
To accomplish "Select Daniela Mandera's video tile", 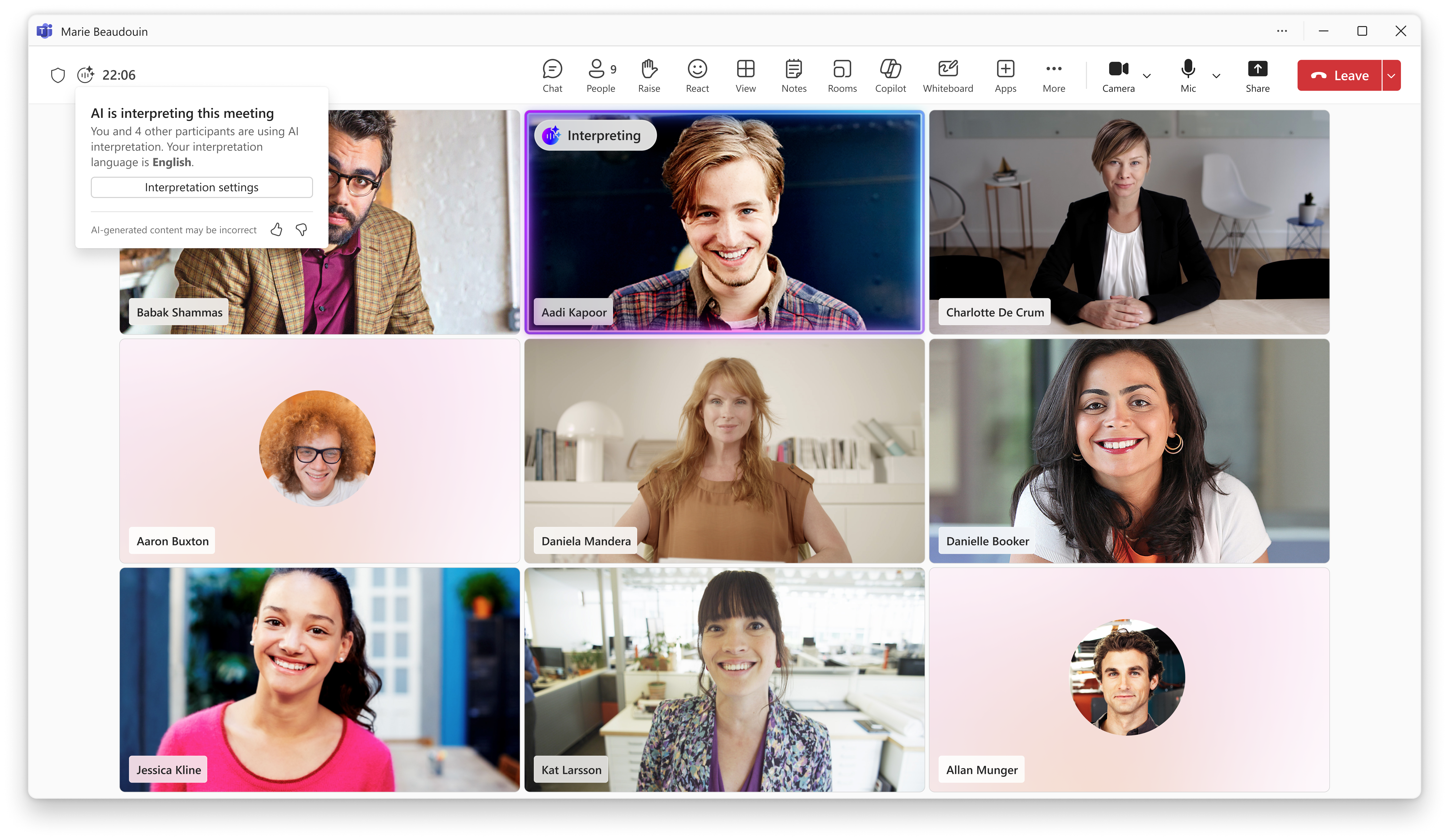I will [x=724, y=450].
